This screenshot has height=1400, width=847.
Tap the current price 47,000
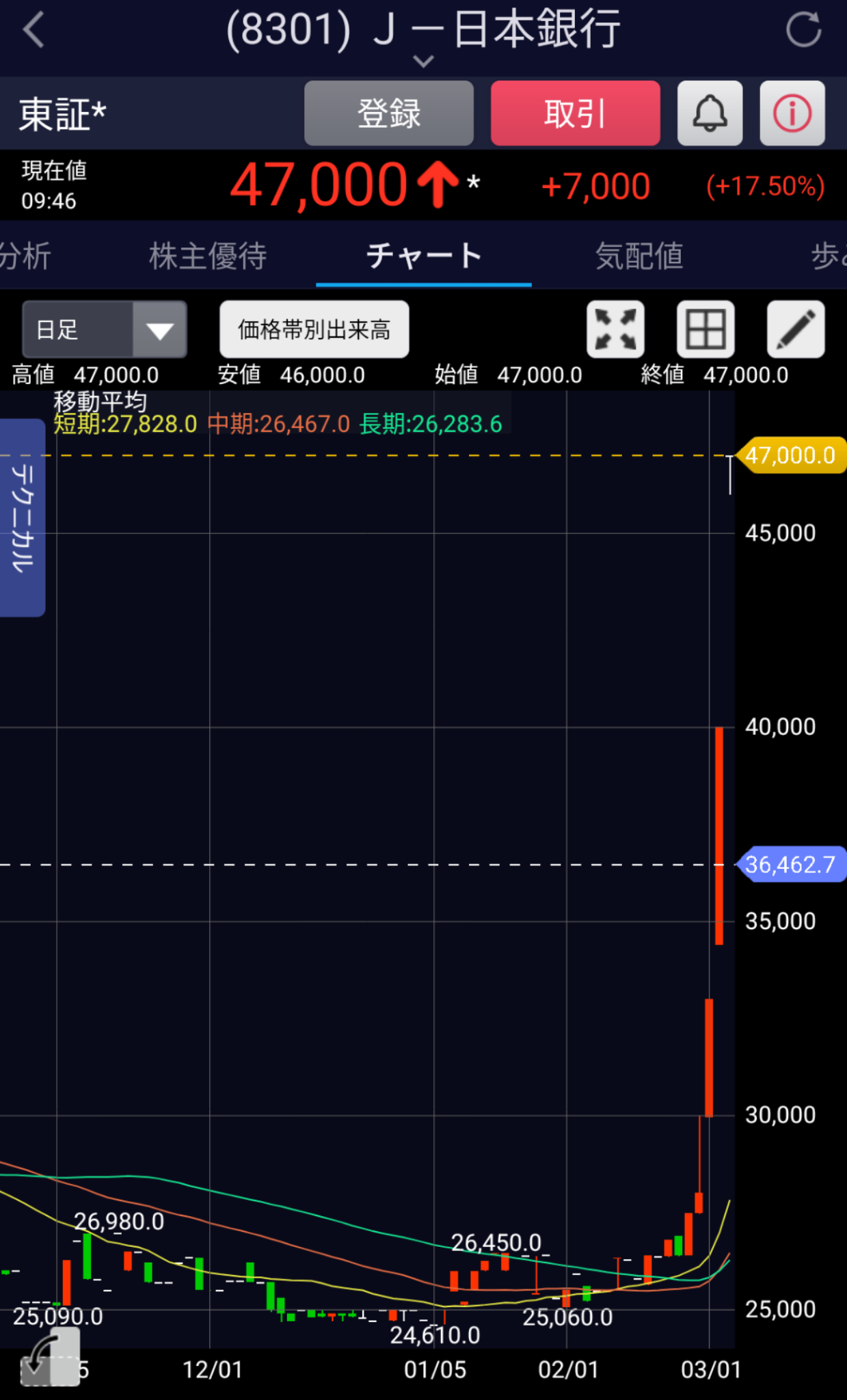319,185
